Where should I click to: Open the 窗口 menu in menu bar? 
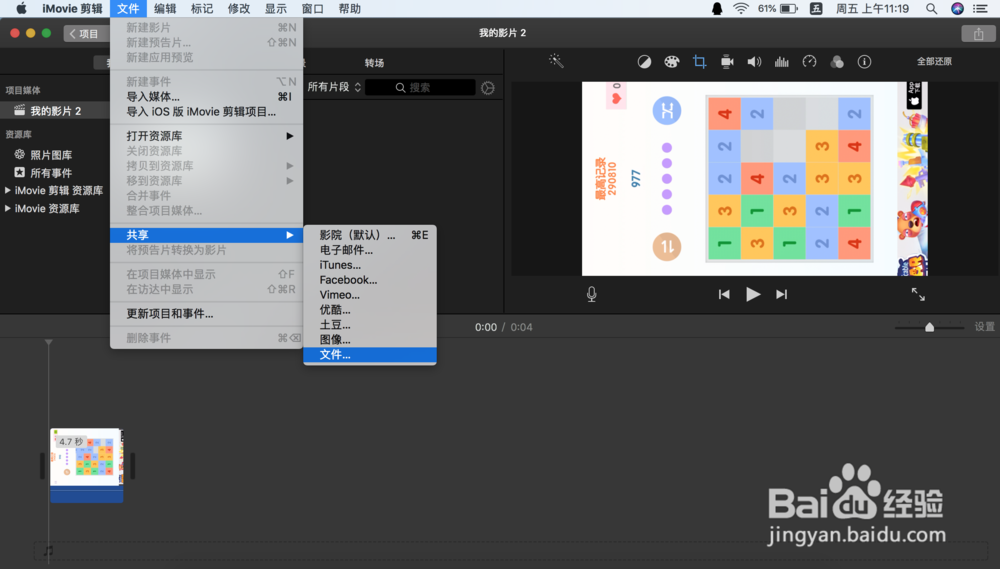(312, 8)
